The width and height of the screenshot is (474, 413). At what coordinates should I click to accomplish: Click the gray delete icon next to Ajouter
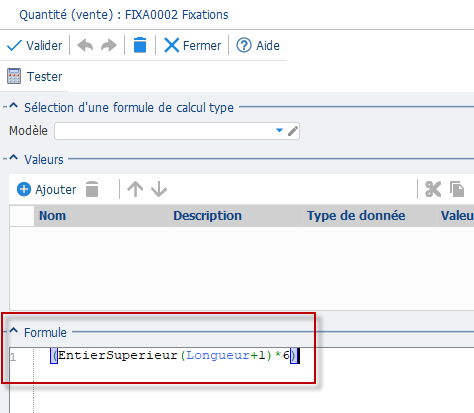click(x=92, y=189)
